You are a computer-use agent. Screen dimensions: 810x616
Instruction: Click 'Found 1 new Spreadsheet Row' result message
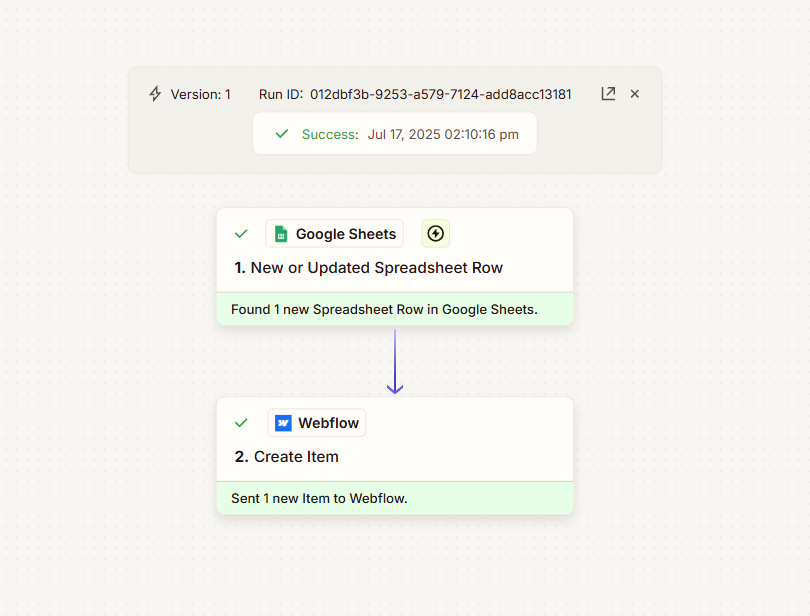pos(395,309)
